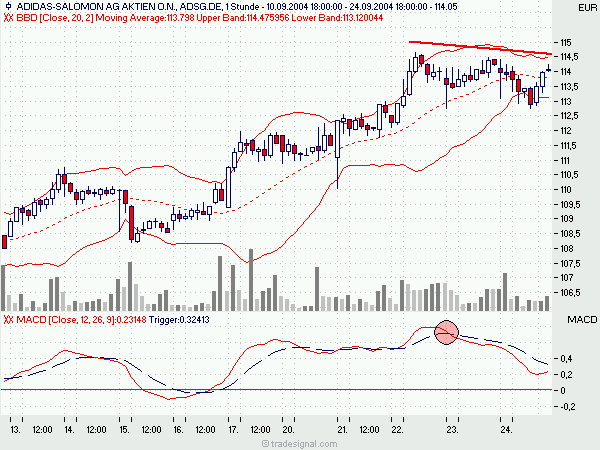
Task: Click the 106,5 price axis label
Action: [570, 293]
